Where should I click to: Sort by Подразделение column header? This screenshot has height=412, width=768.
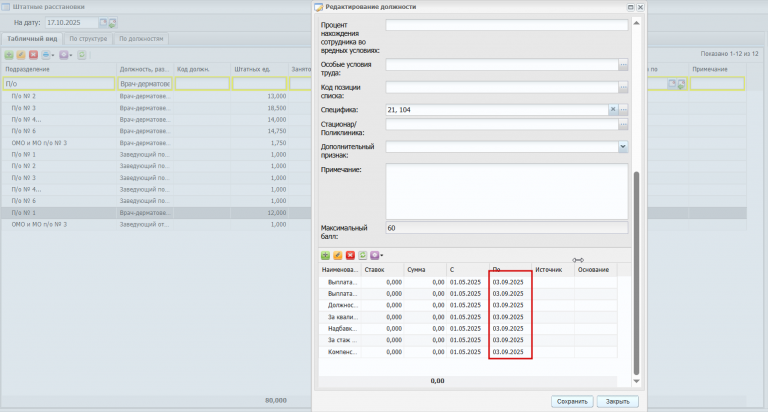[x=58, y=69]
